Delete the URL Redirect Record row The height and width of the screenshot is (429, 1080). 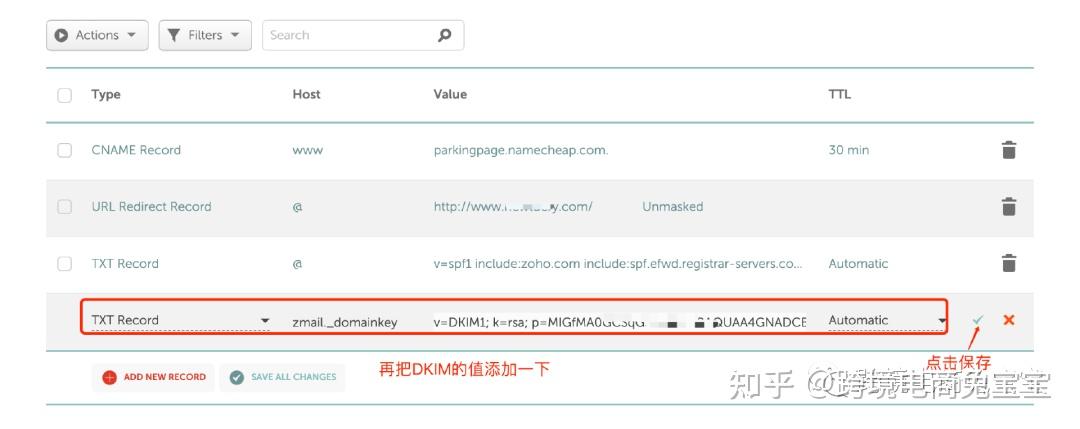tap(1009, 207)
